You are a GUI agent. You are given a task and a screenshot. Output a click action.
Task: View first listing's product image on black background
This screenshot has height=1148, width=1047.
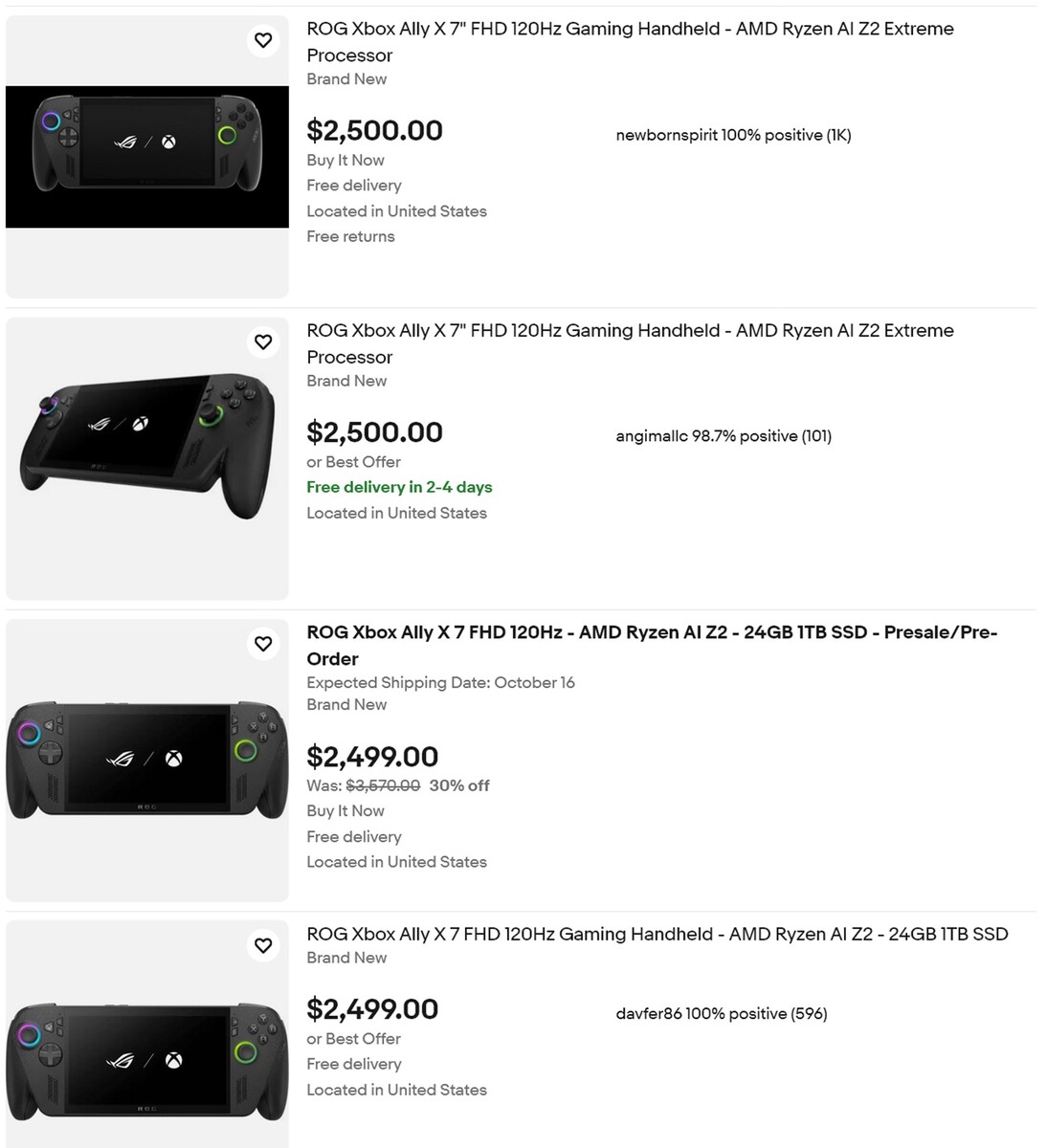coord(147,157)
